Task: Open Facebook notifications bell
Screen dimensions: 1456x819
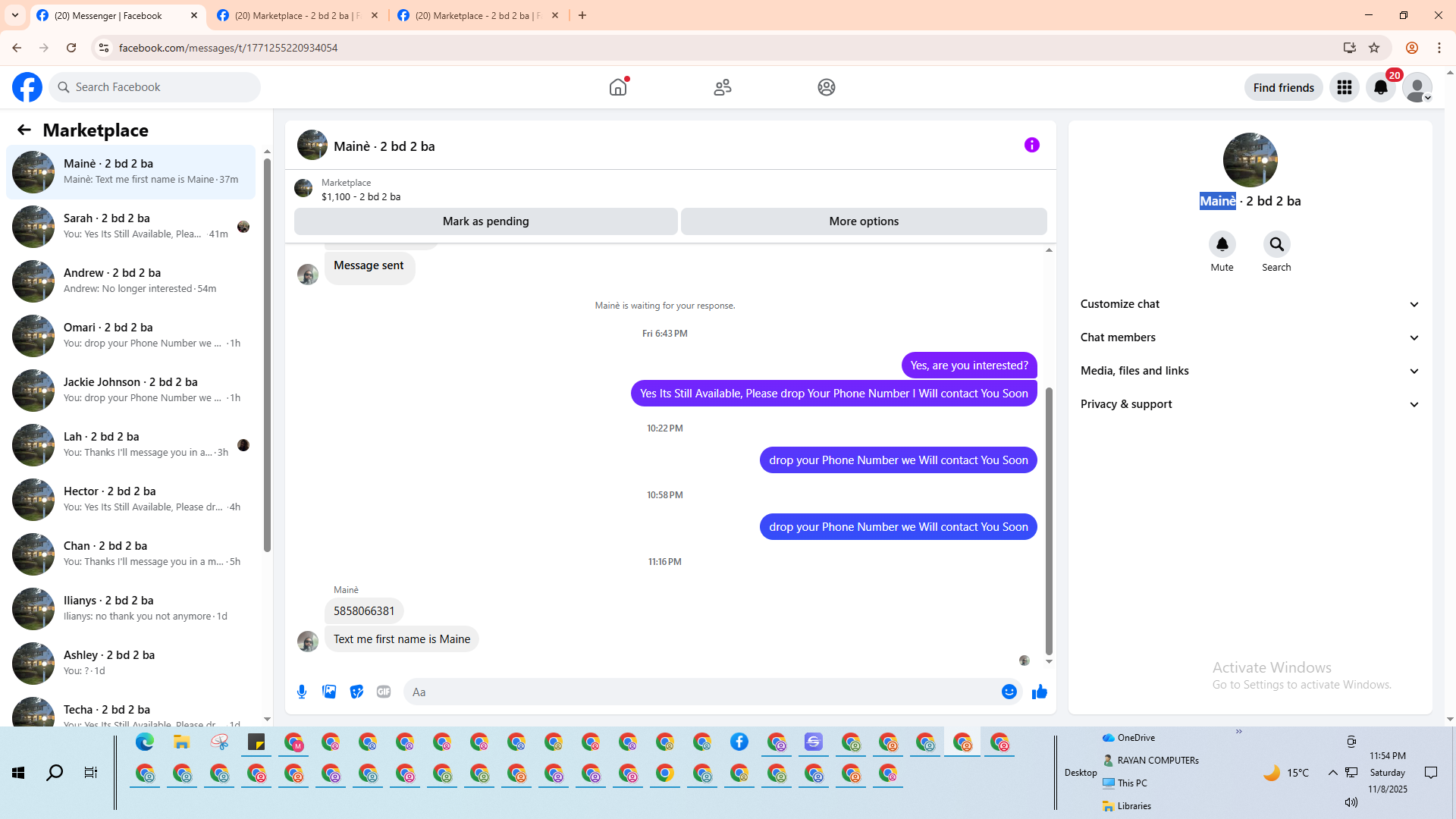Action: pos(1381,87)
